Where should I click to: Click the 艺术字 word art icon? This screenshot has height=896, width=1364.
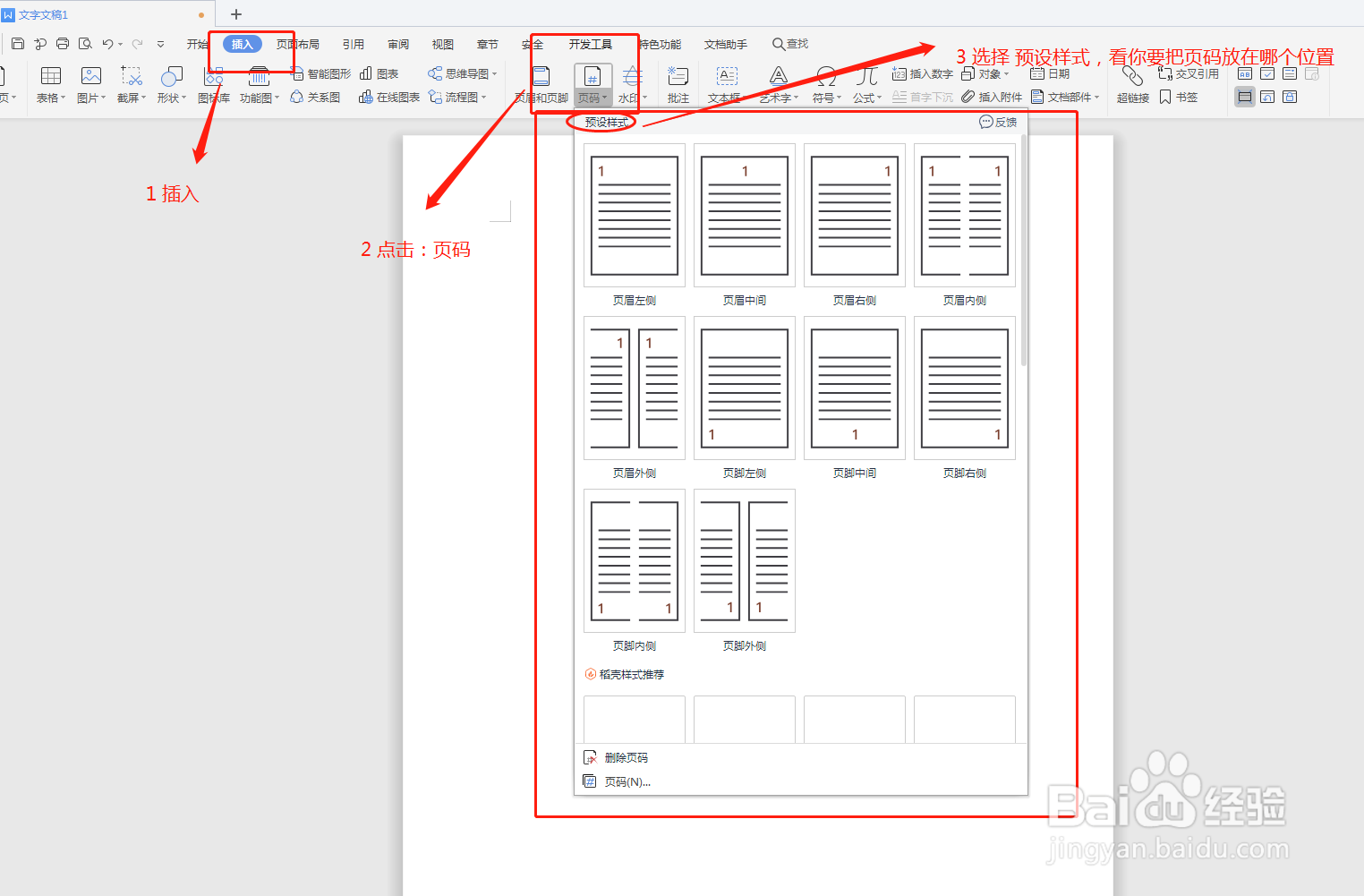click(779, 76)
